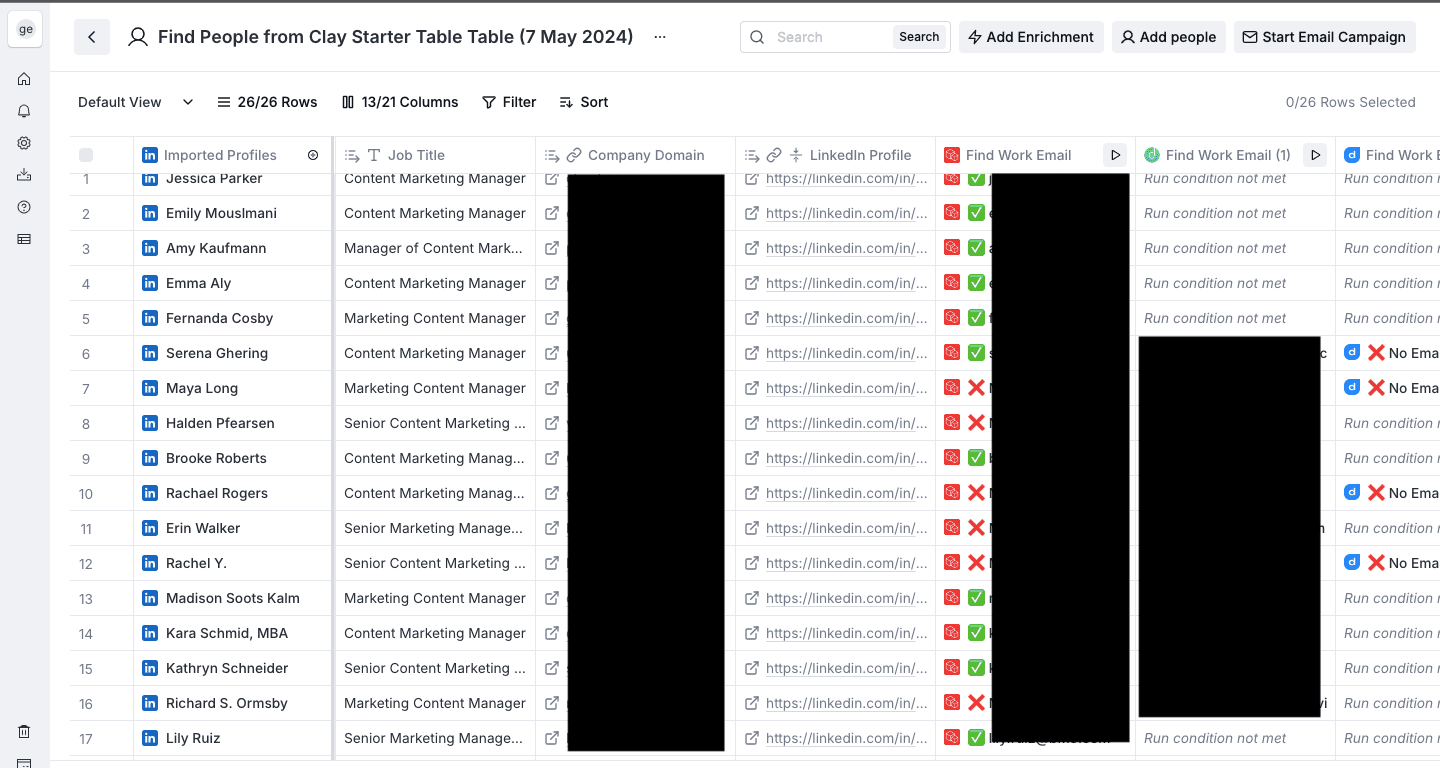Click the Start Email Campaign button
The height and width of the screenshot is (768, 1440).
1324,37
